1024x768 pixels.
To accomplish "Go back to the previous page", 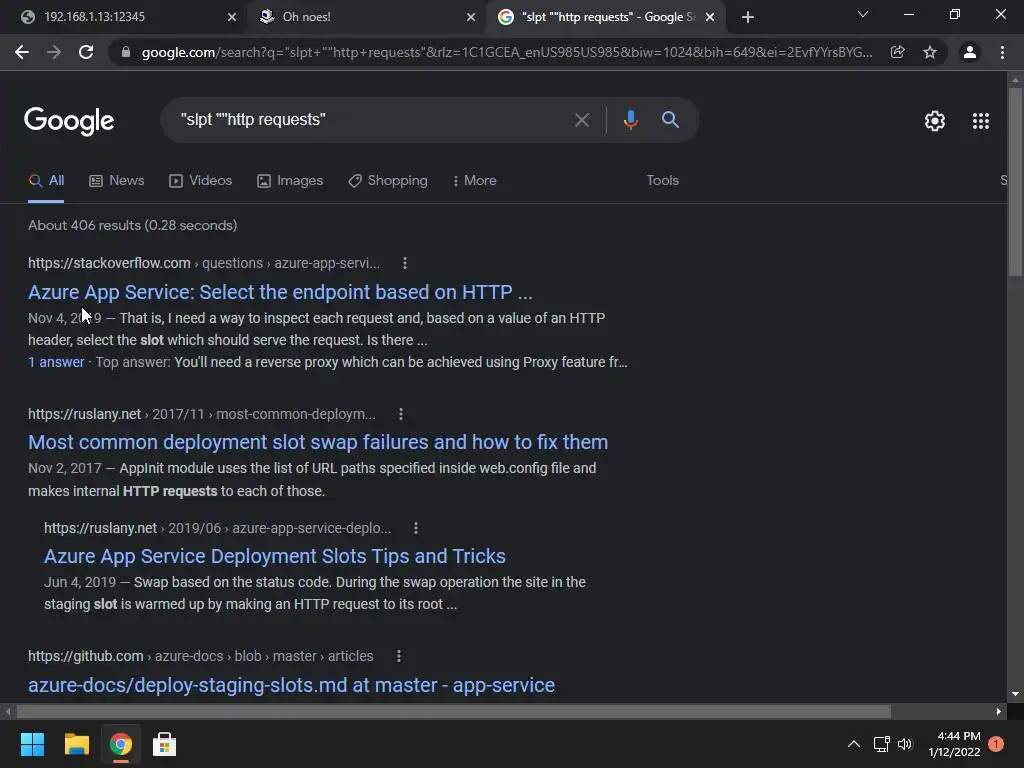I will (x=22, y=52).
